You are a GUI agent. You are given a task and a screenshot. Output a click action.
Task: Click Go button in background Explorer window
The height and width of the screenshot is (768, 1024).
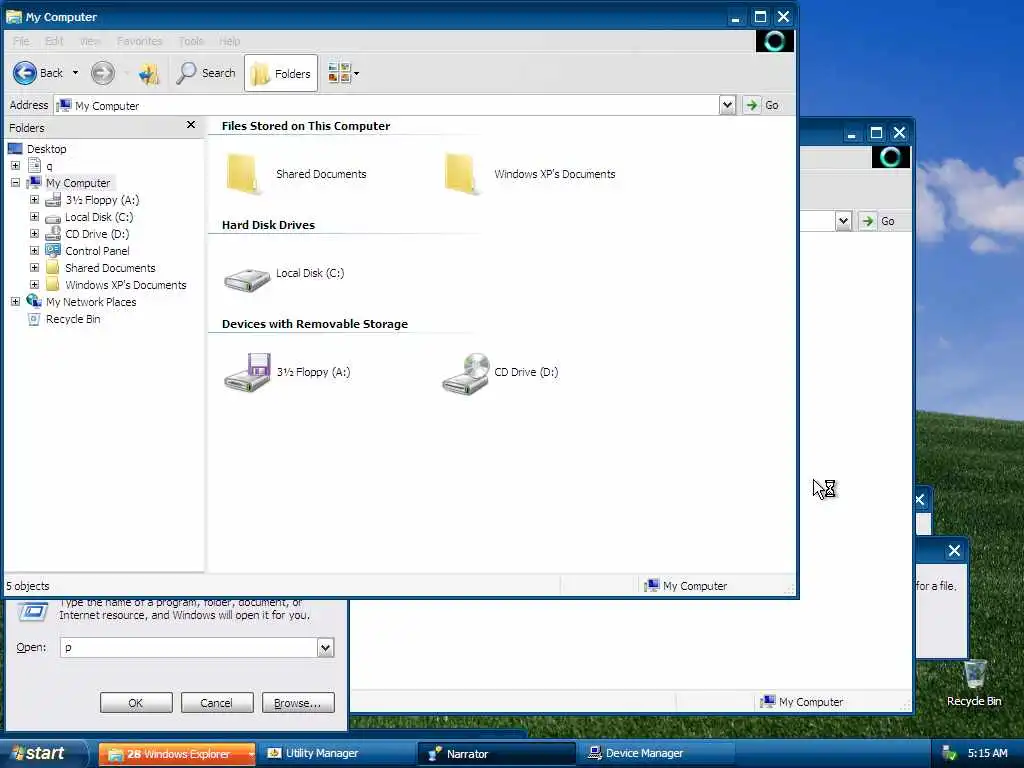tap(878, 221)
